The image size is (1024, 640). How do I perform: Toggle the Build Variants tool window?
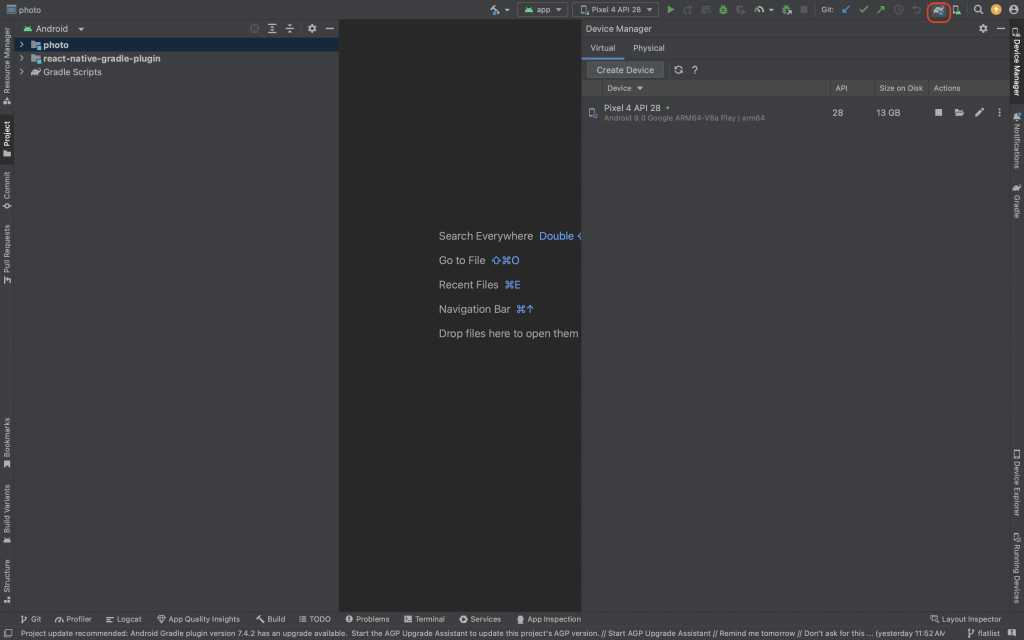[x=7, y=514]
